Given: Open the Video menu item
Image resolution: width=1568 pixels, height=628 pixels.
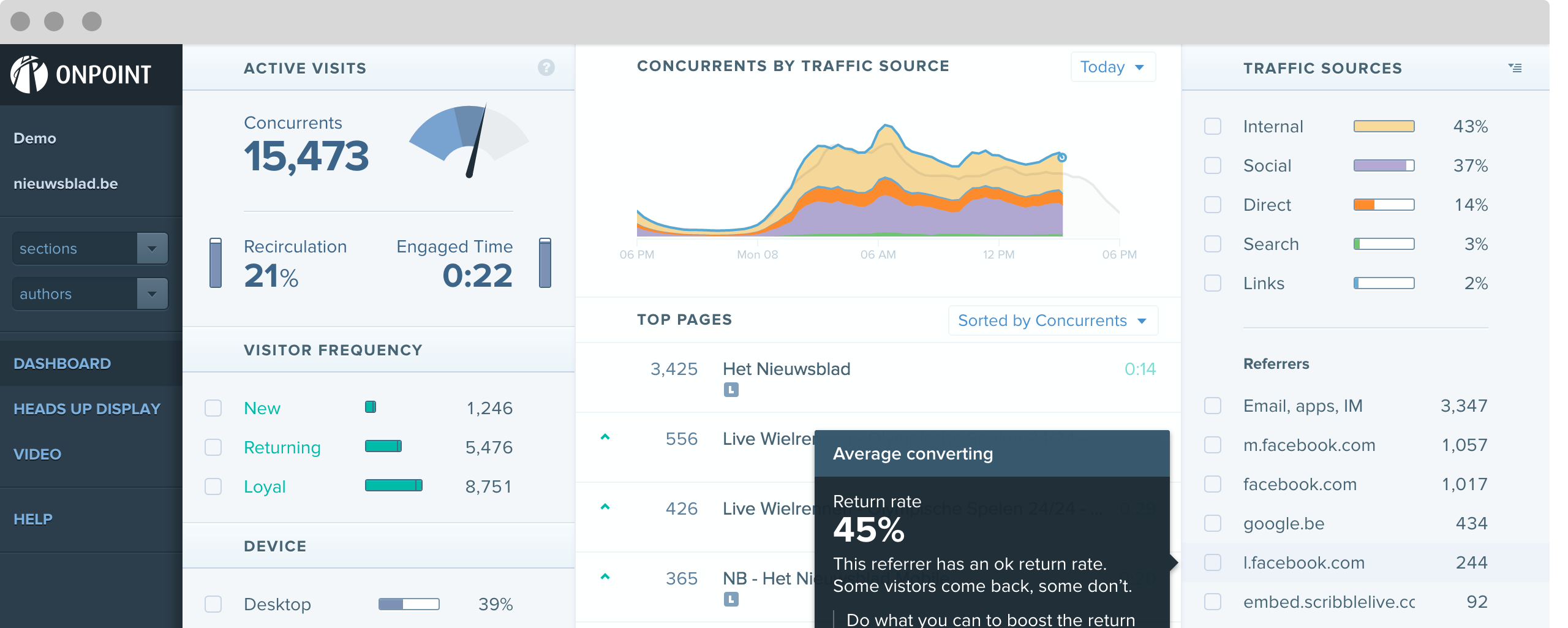Looking at the screenshot, I should 37,454.
